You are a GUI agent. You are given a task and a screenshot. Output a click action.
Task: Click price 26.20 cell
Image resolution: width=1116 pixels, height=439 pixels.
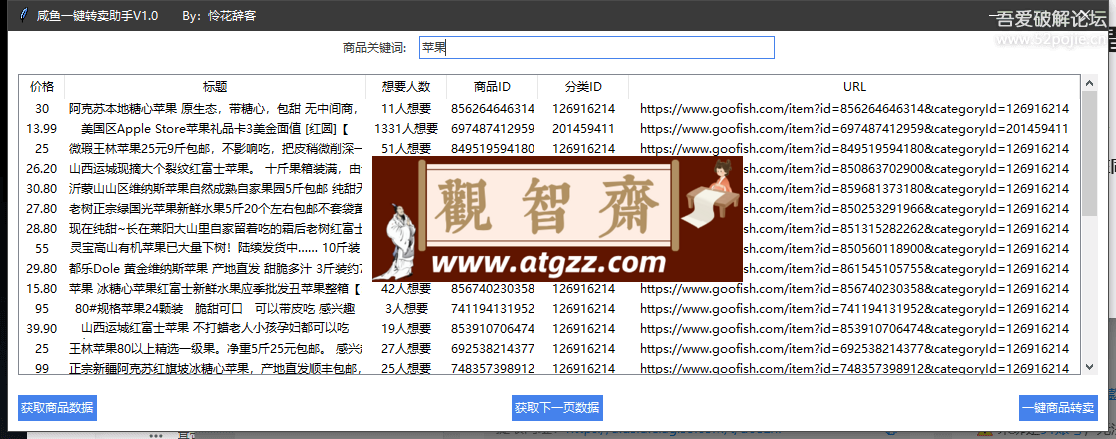tap(41, 169)
